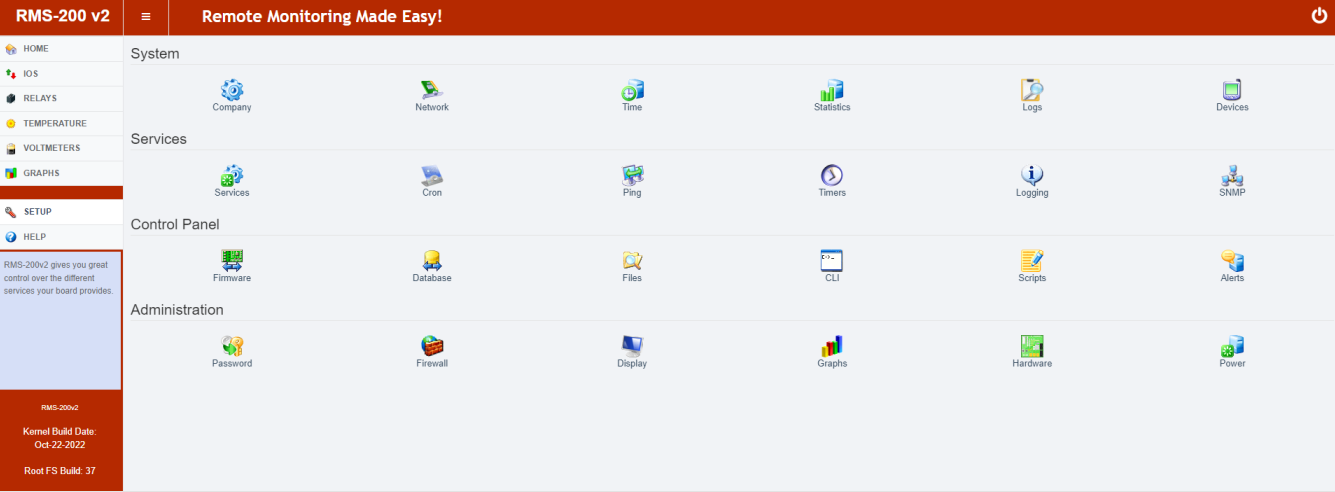Click the RMS-200 v2 title logo

[x=62, y=17]
